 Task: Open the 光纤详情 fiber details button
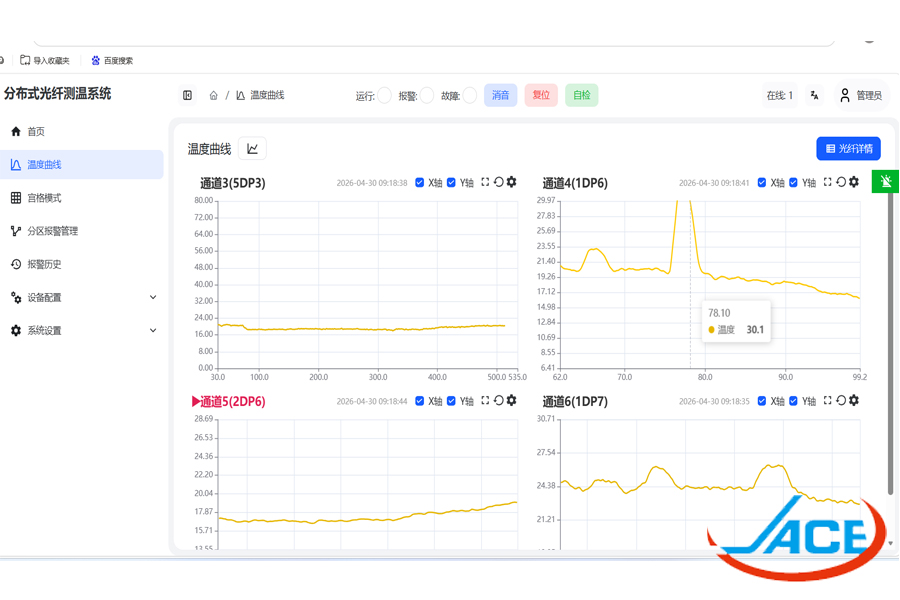coord(848,149)
